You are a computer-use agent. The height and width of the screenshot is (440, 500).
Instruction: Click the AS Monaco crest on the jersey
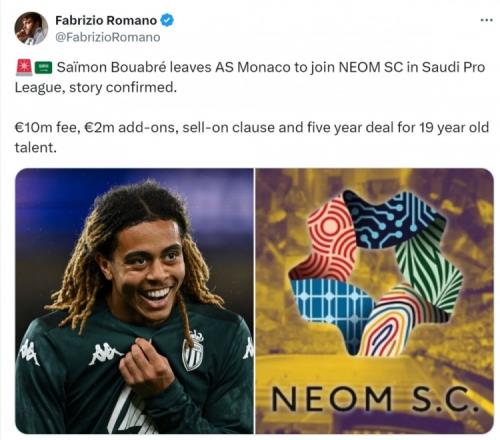click(193, 351)
